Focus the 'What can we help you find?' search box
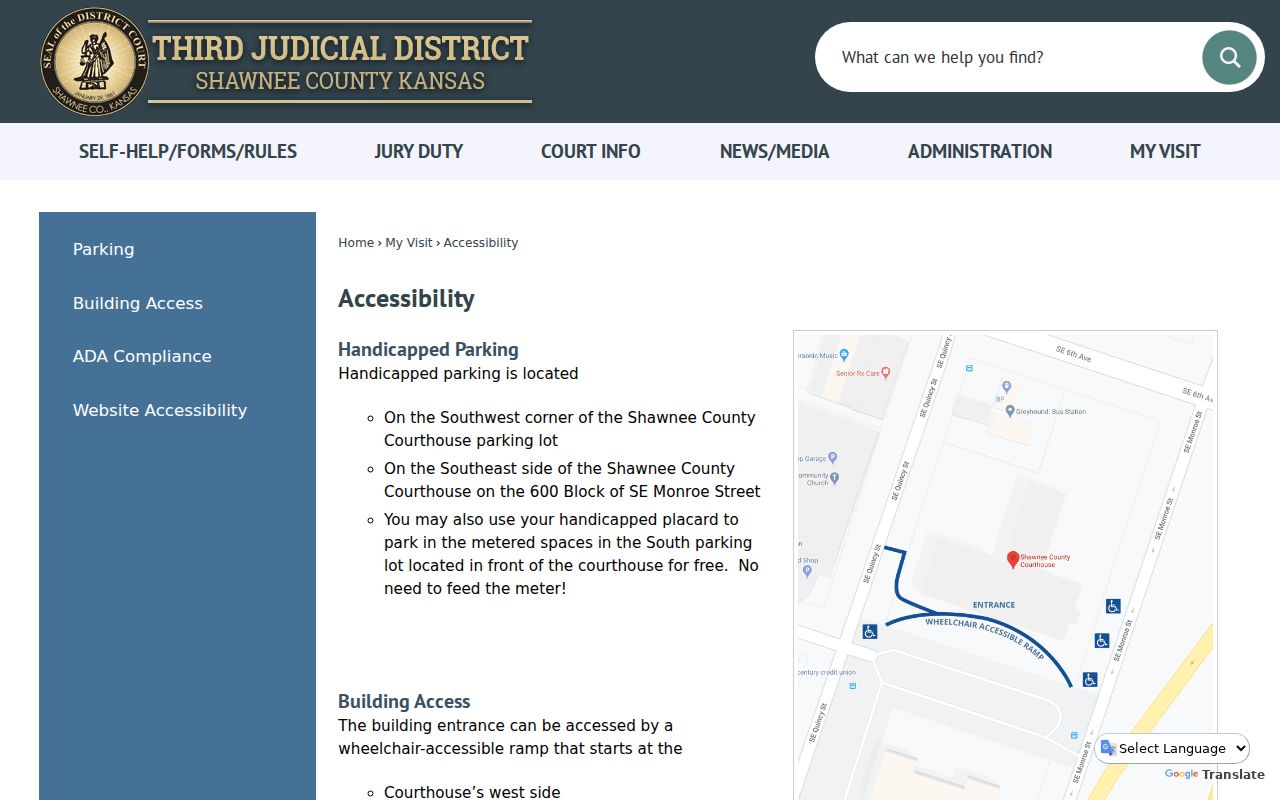This screenshot has height=800, width=1280. 1010,57
